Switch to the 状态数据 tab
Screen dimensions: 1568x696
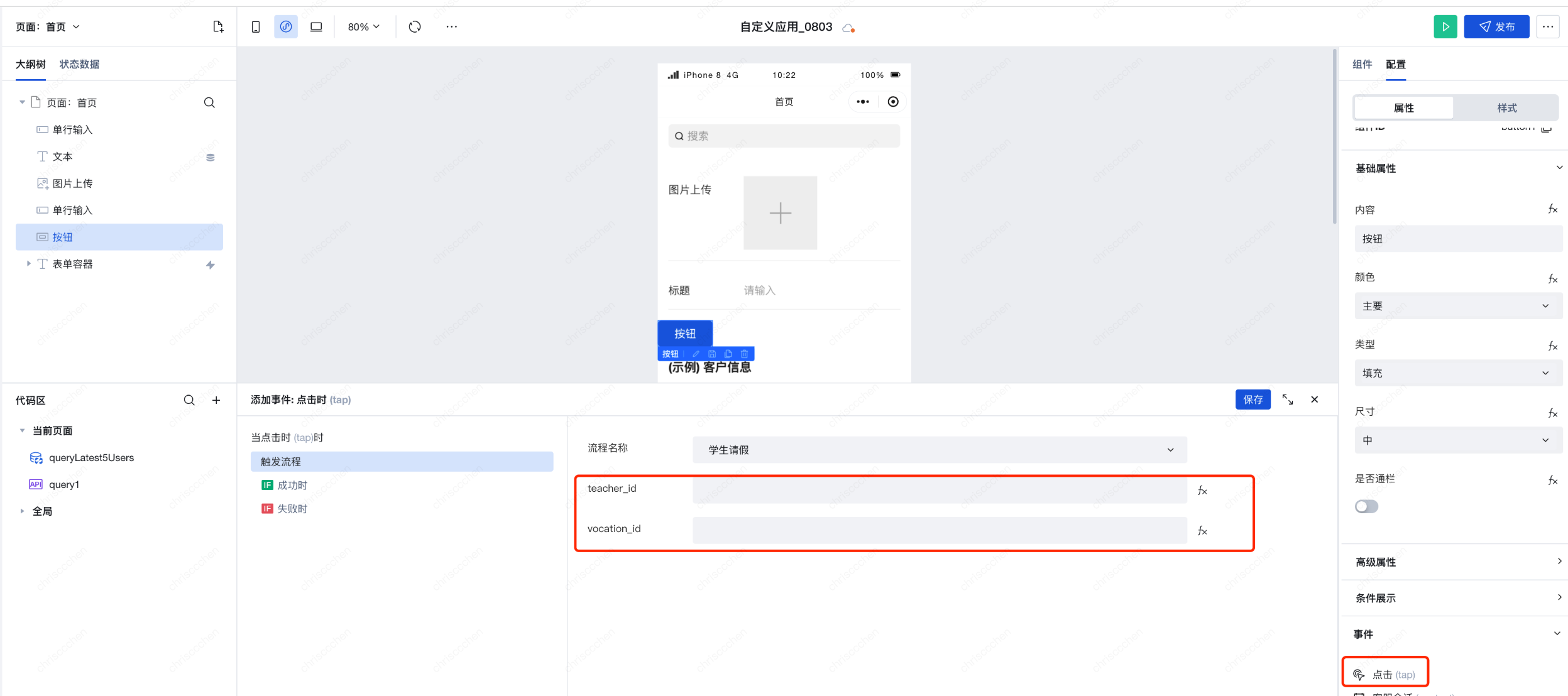pyautogui.click(x=79, y=64)
